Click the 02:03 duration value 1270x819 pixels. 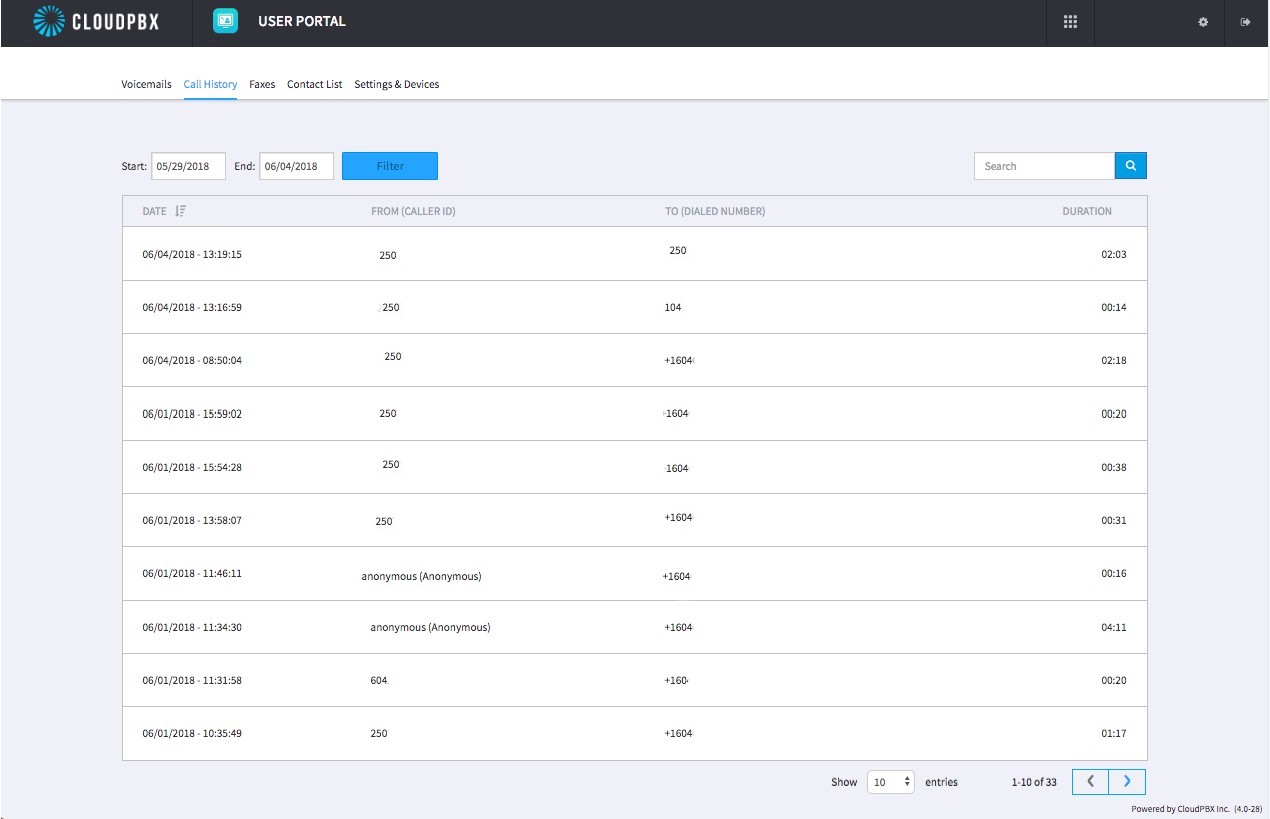(x=1114, y=254)
